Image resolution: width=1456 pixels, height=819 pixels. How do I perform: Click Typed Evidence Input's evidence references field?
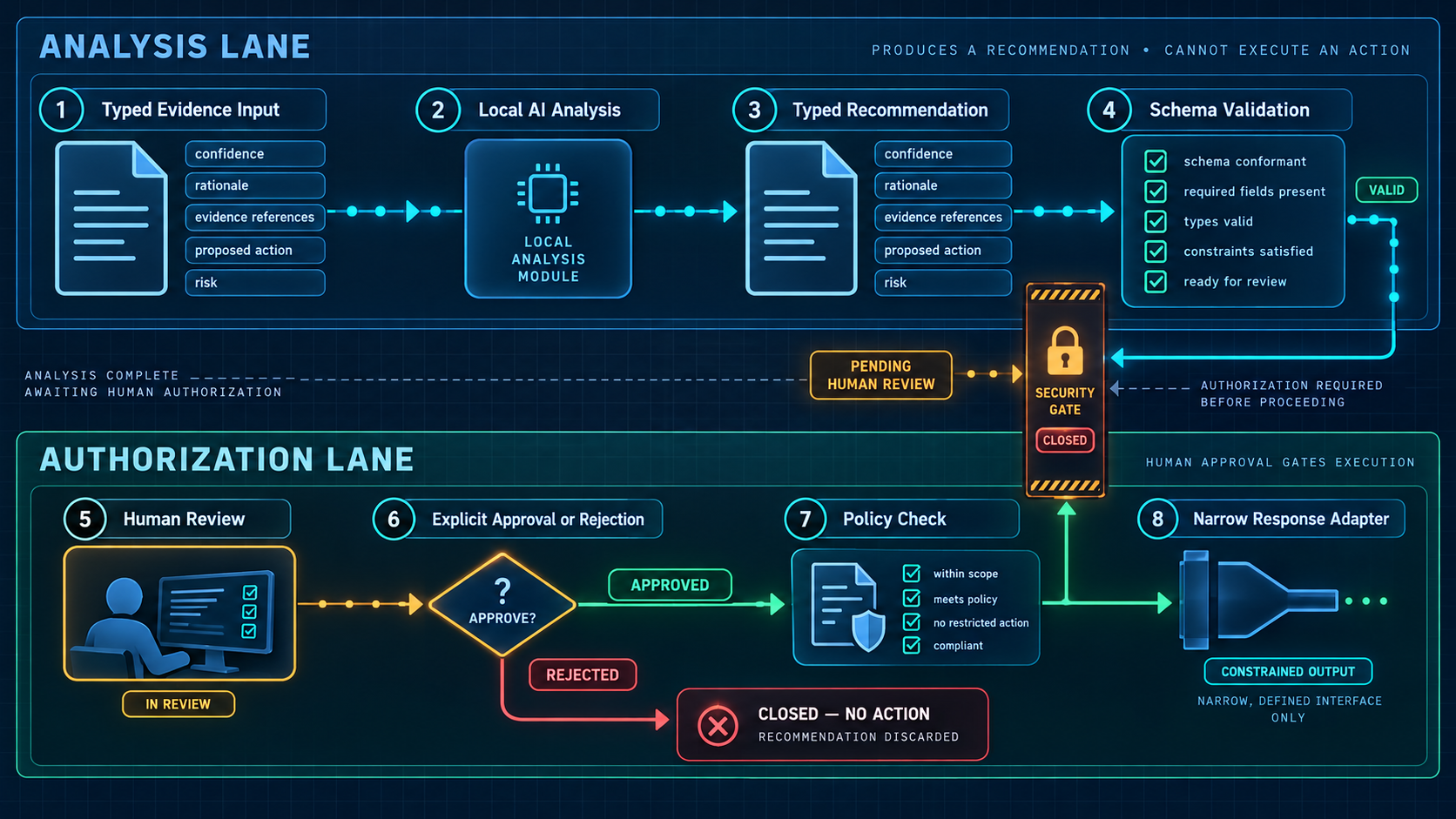(255, 218)
